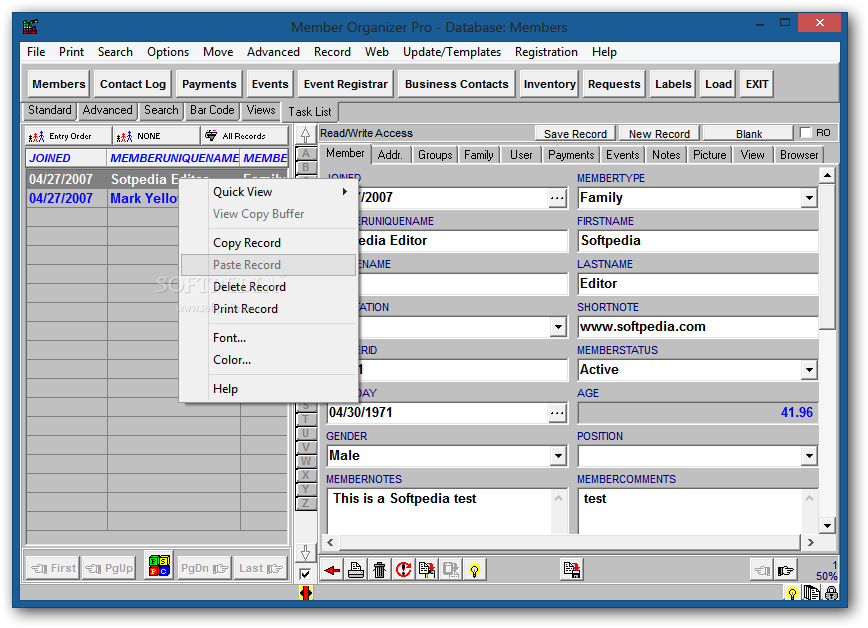Click the status bar light bulb icon

tap(792, 594)
